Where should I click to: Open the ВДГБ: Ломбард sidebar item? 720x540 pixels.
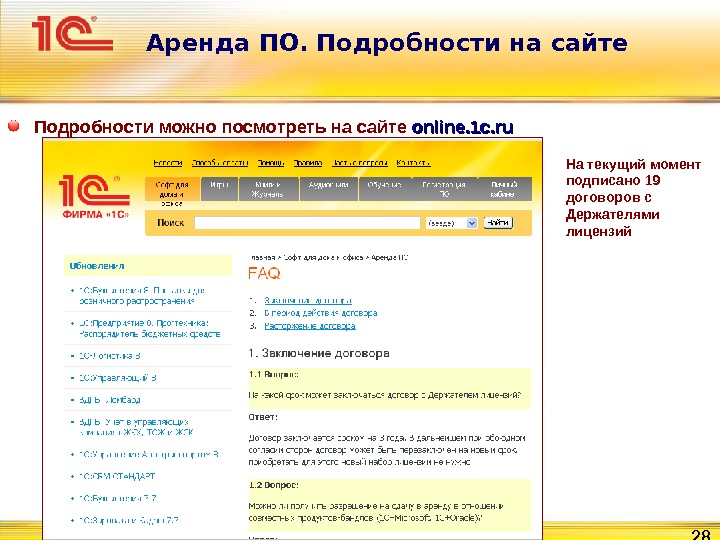point(110,400)
